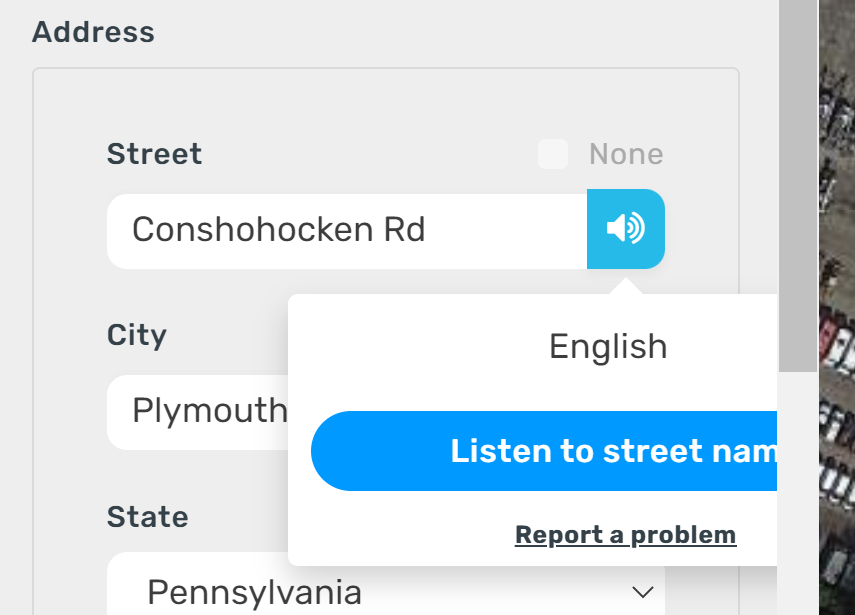Image resolution: width=855 pixels, height=615 pixels.
Task: Click into the City field showing Plymouth
Action: (200, 411)
